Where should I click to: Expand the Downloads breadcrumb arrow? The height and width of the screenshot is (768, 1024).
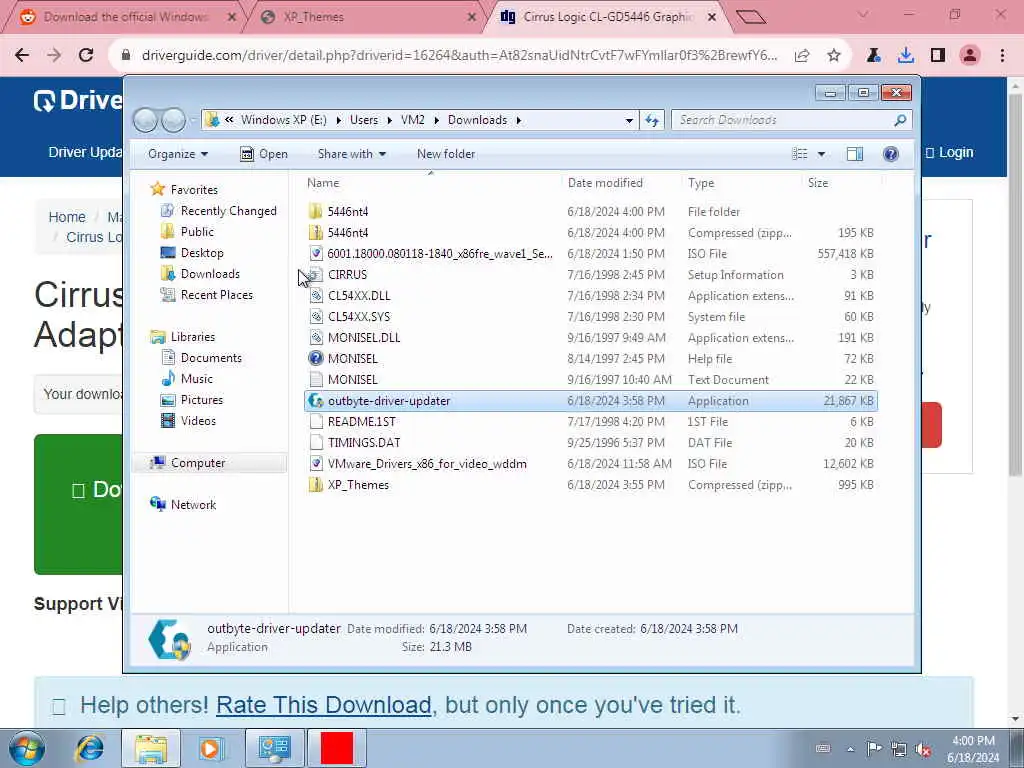pos(519,120)
